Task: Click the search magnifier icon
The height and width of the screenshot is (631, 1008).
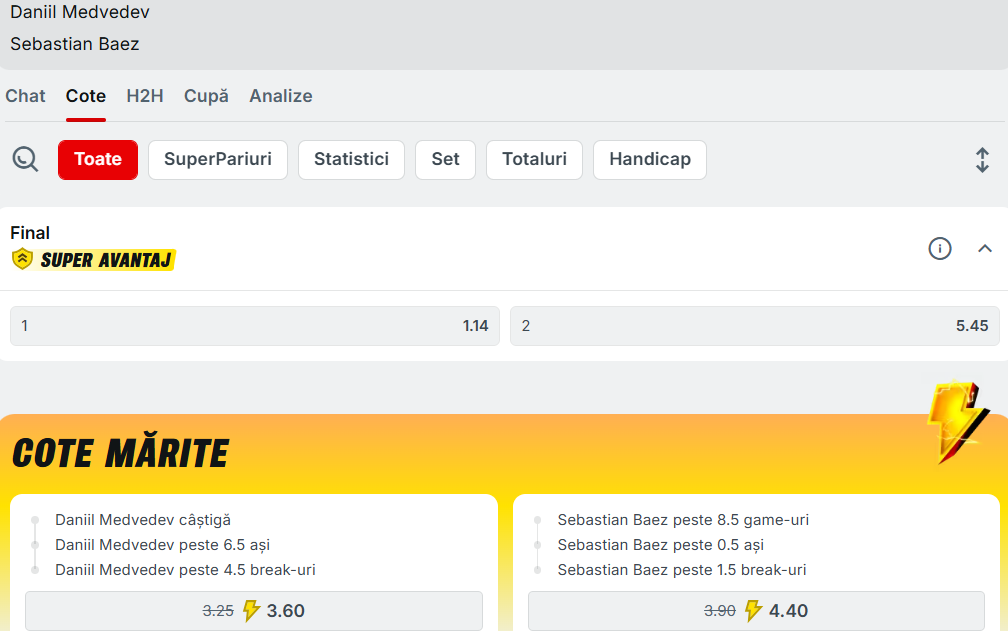Action: [x=25, y=159]
